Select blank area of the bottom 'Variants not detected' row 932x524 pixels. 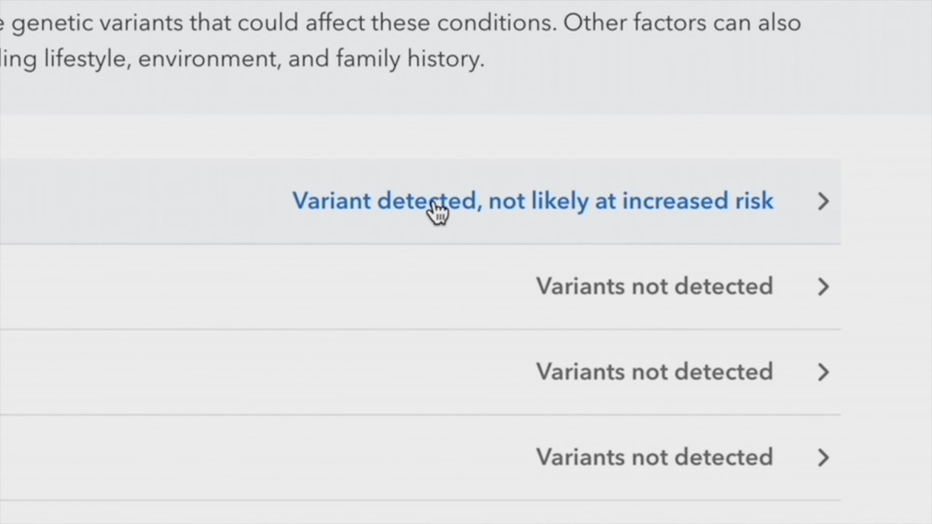coord(262,458)
